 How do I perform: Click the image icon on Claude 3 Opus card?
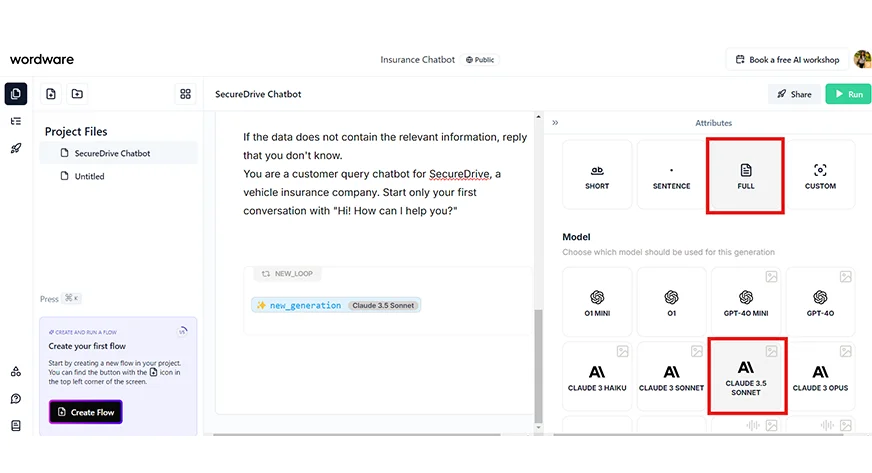pos(845,351)
